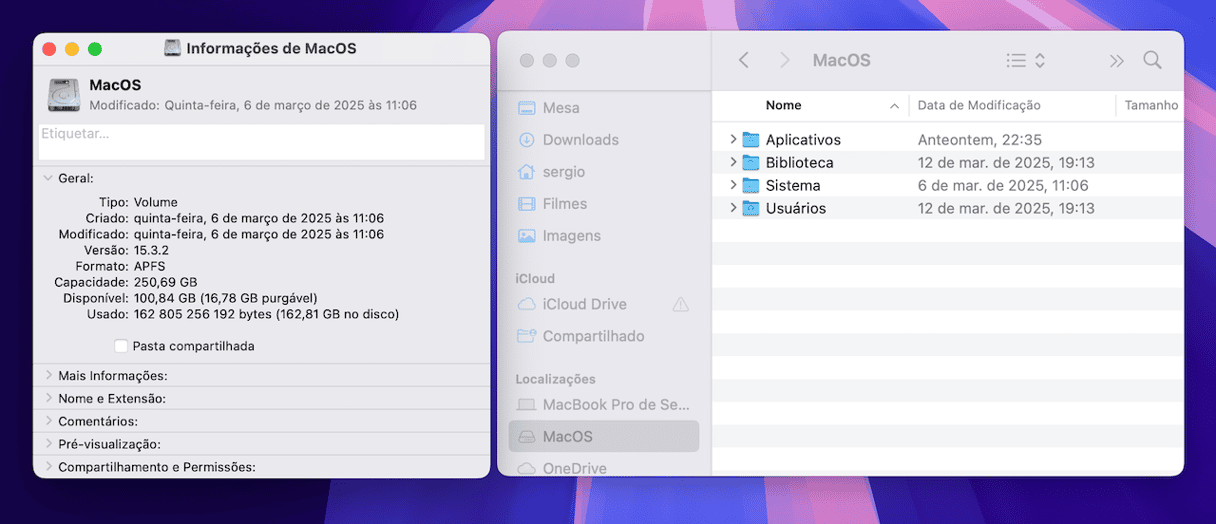Image resolution: width=1216 pixels, height=524 pixels.
Task: Select Biblioteca folder name
Action: (799, 163)
